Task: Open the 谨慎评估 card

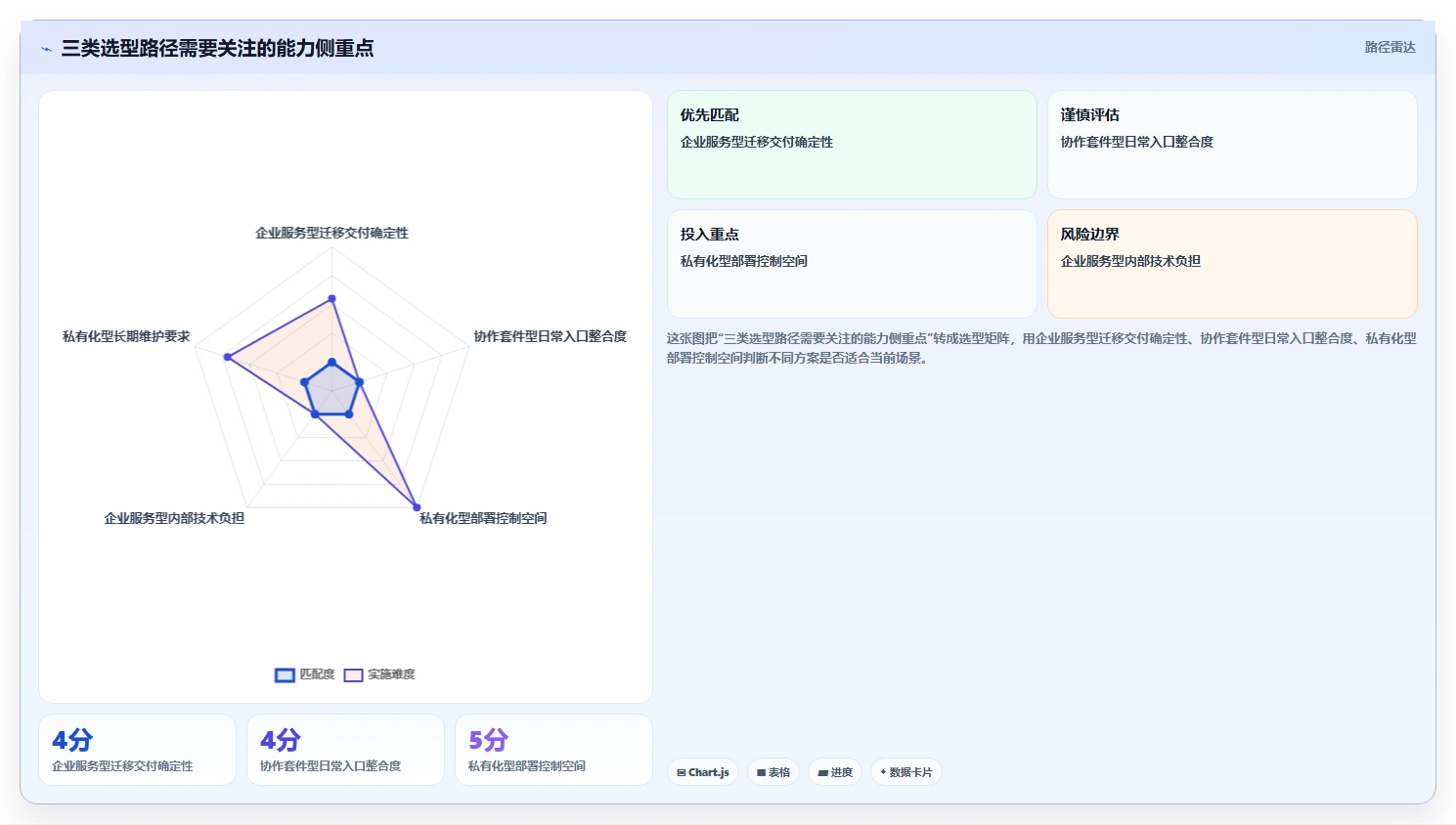Action: click(x=1232, y=145)
